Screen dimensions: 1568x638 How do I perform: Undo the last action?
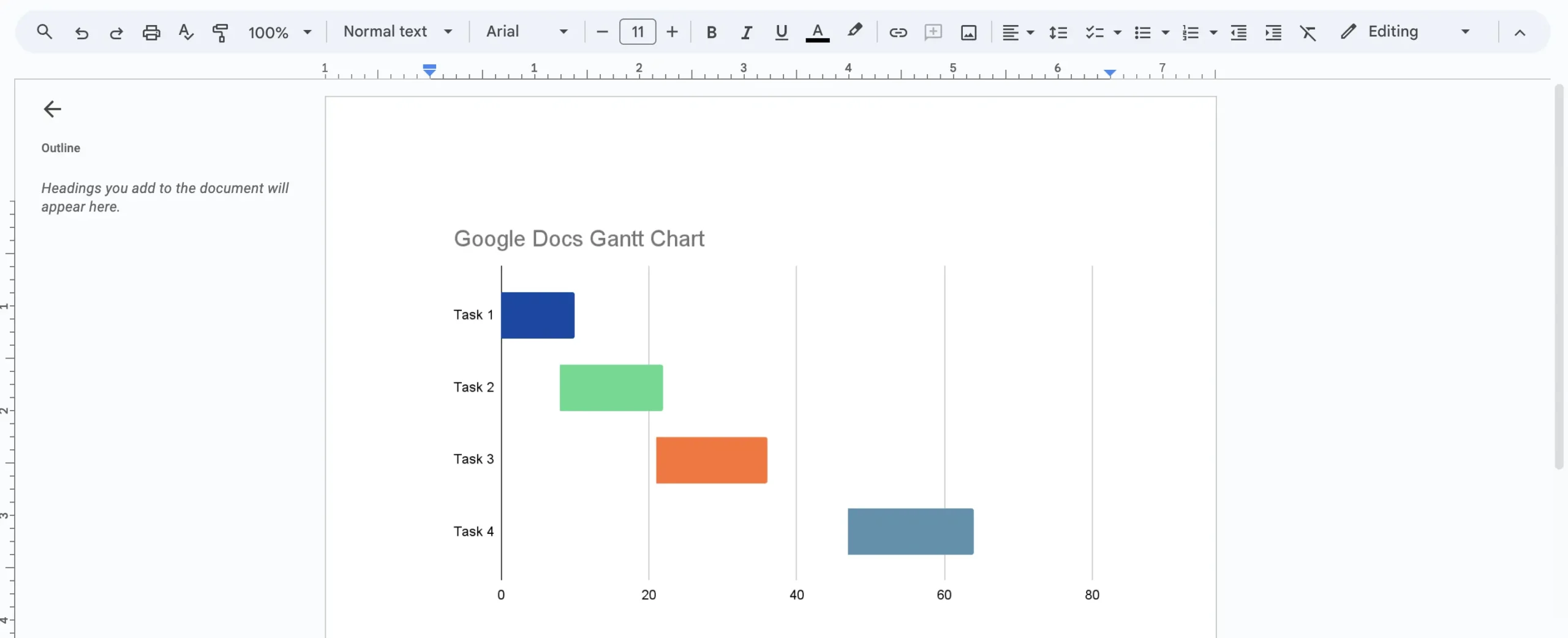81,32
